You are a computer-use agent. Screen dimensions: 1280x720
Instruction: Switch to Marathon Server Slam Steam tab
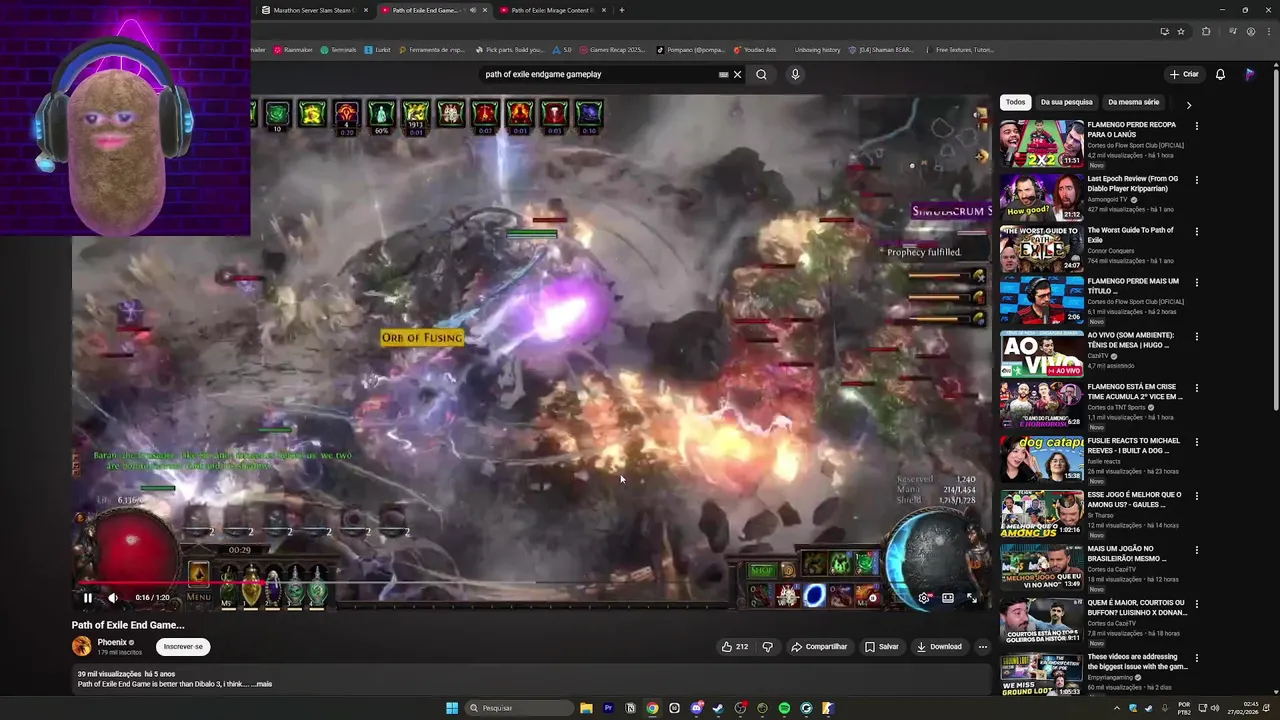coord(314,10)
